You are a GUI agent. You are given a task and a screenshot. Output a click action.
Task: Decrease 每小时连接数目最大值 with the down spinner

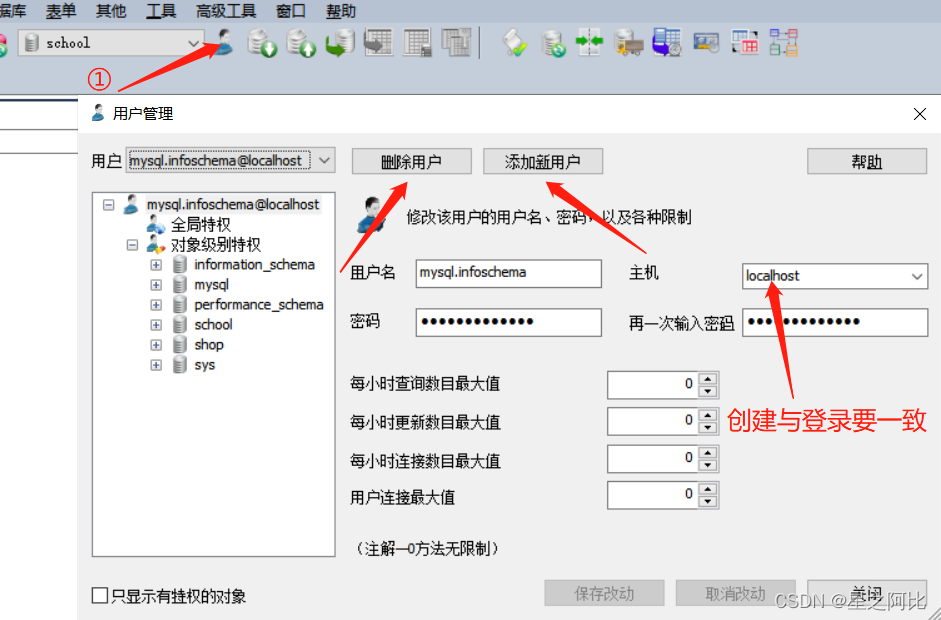point(708,465)
